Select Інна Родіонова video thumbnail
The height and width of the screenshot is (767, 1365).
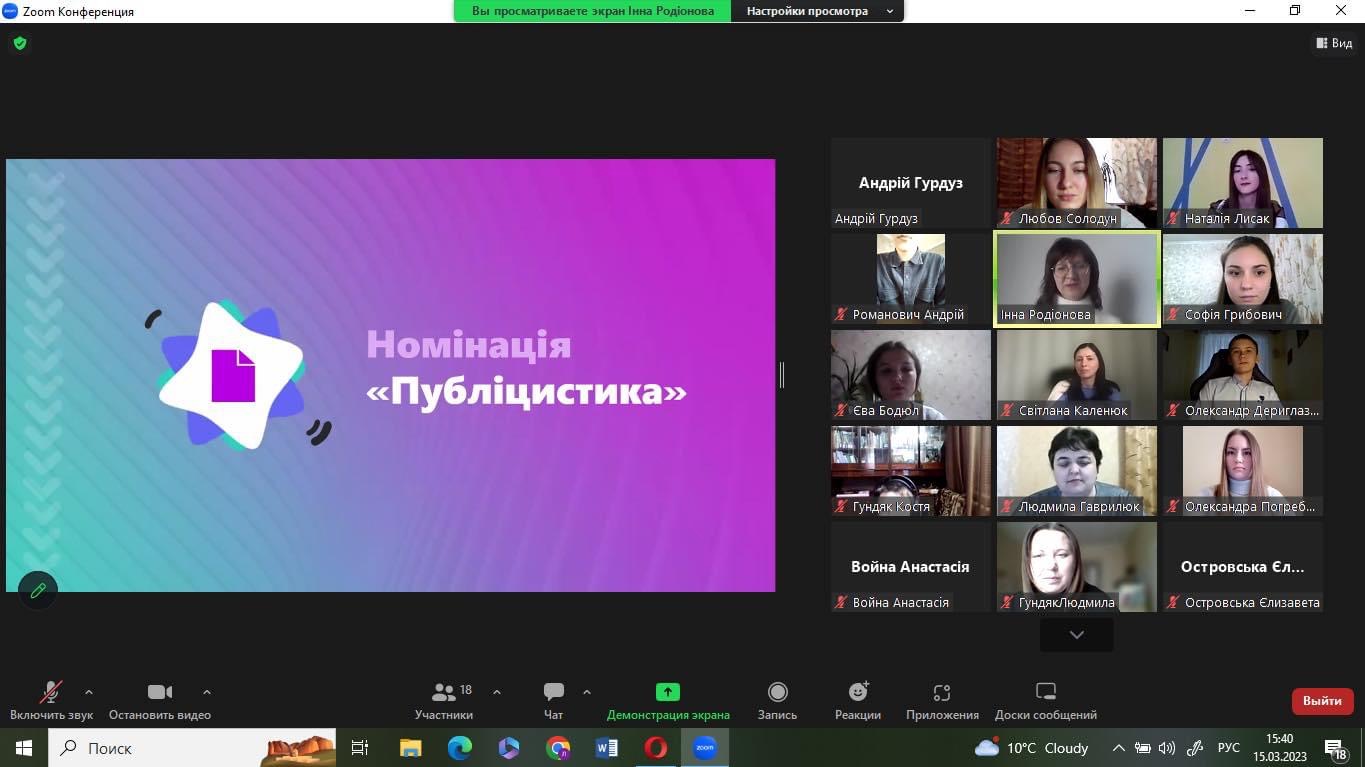(1076, 279)
